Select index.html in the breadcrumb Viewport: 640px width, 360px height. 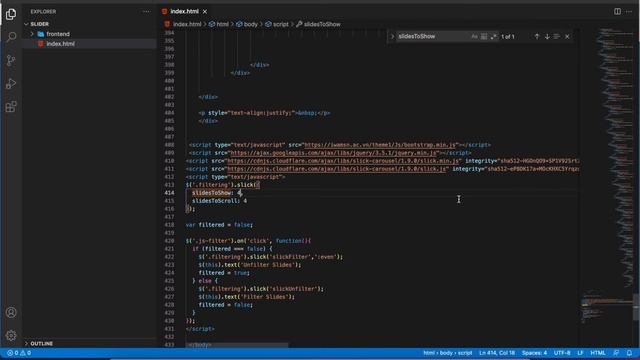pyautogui.click(x=187, y=24)
